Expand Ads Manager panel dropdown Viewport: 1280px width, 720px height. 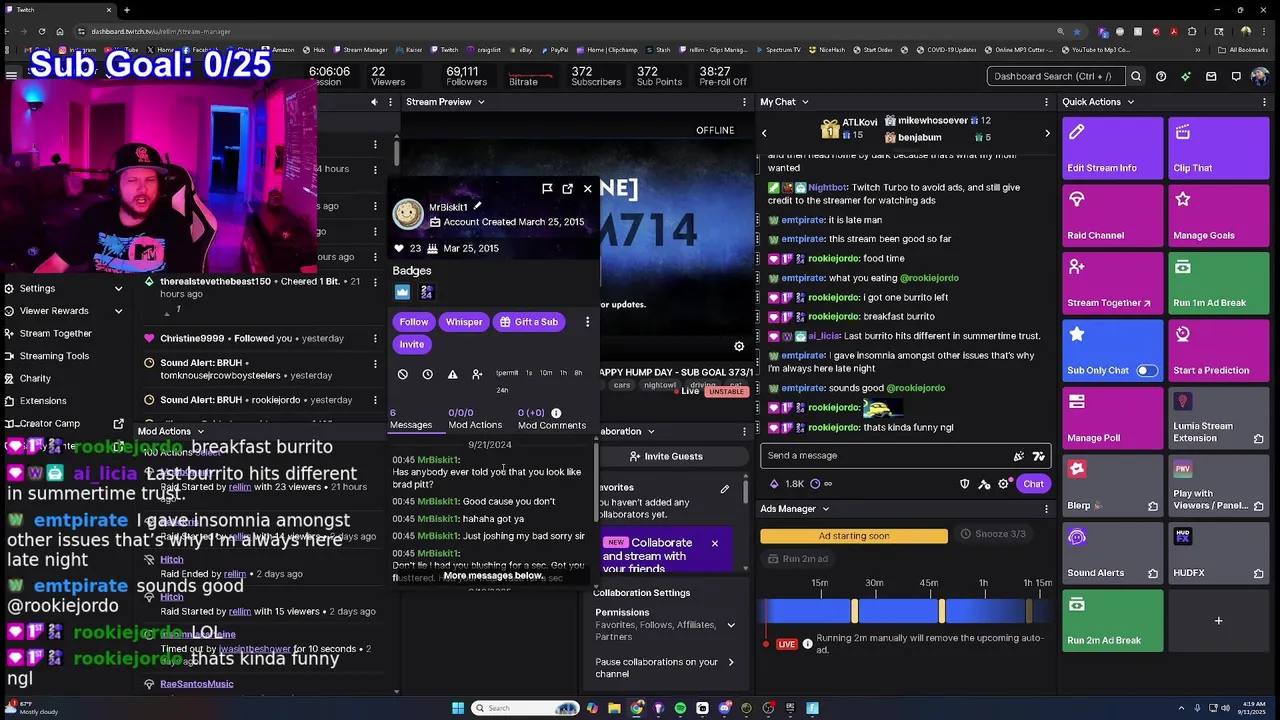pos(825,509)
